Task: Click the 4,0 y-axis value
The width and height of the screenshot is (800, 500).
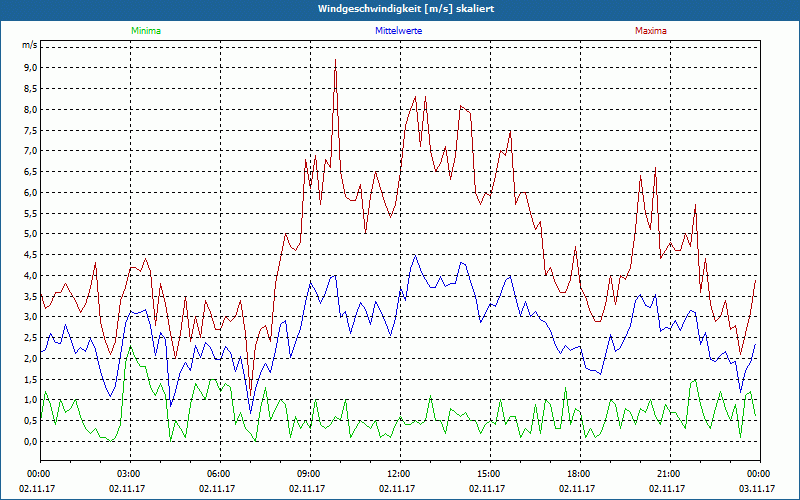Action: 30,276
